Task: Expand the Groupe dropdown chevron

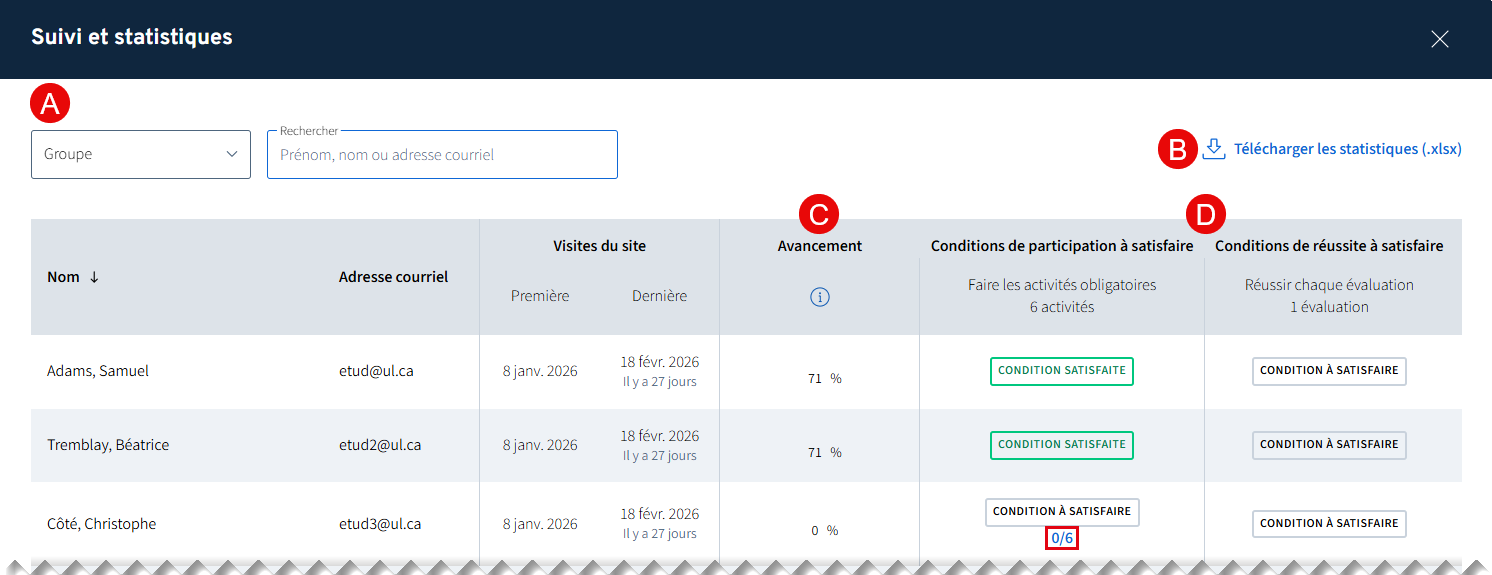Action: (232, 154)
